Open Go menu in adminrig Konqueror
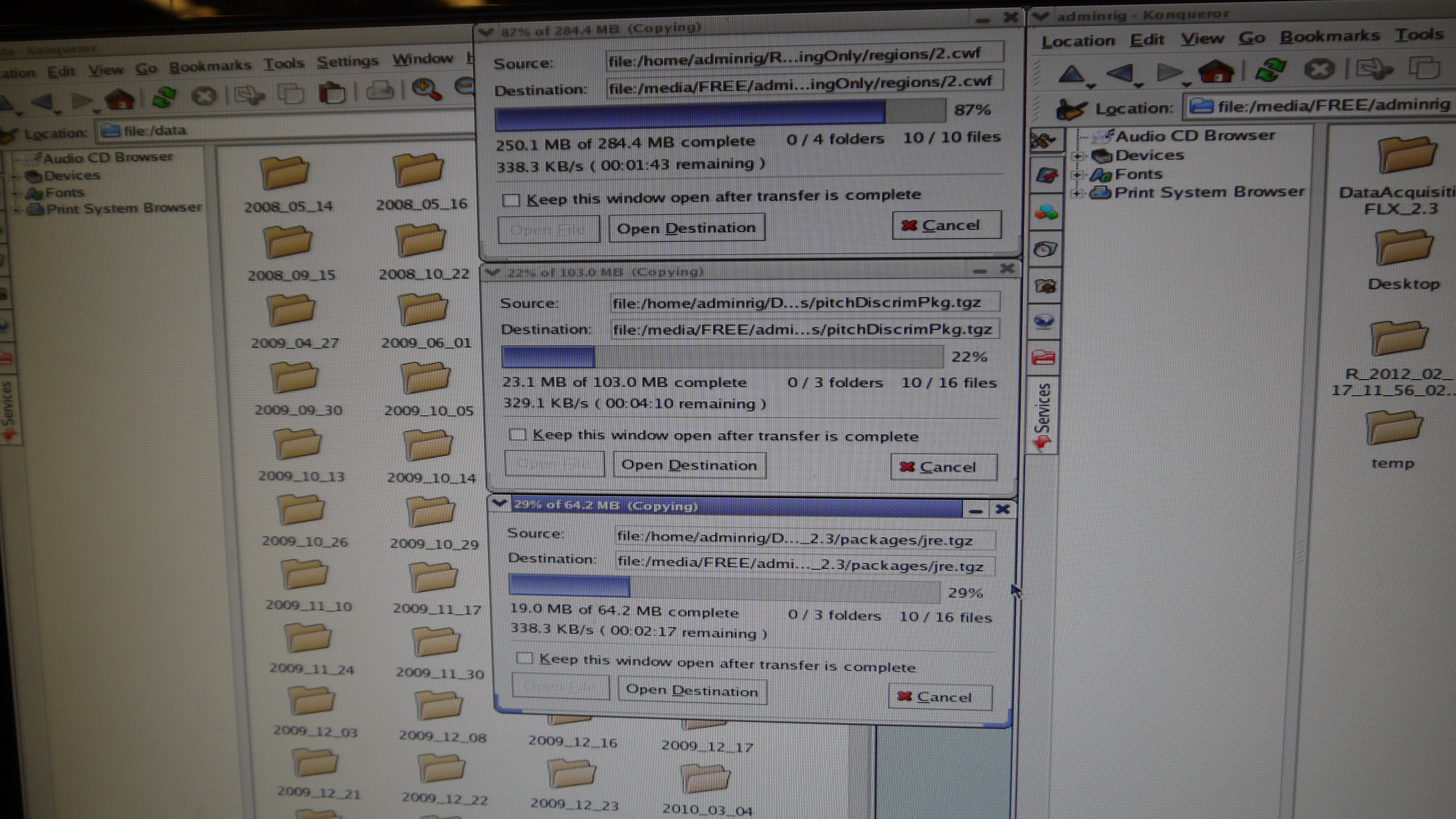Image resolution: width=1456 pixels, height=819 pixels. [1251, 37]
